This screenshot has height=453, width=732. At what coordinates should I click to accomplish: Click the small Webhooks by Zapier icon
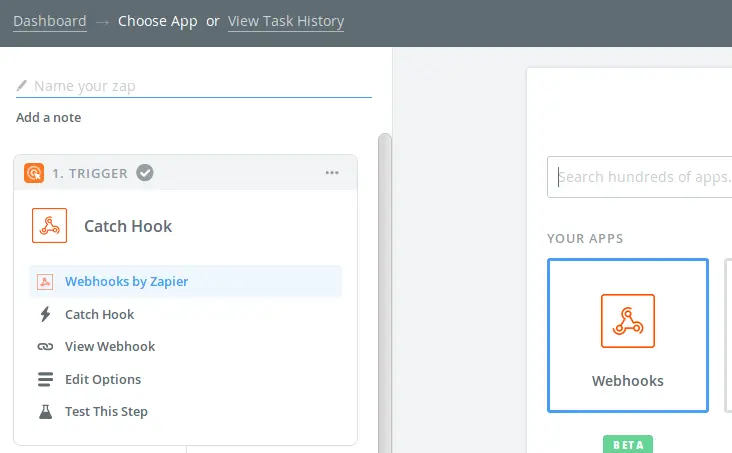(x=45, y=282)
